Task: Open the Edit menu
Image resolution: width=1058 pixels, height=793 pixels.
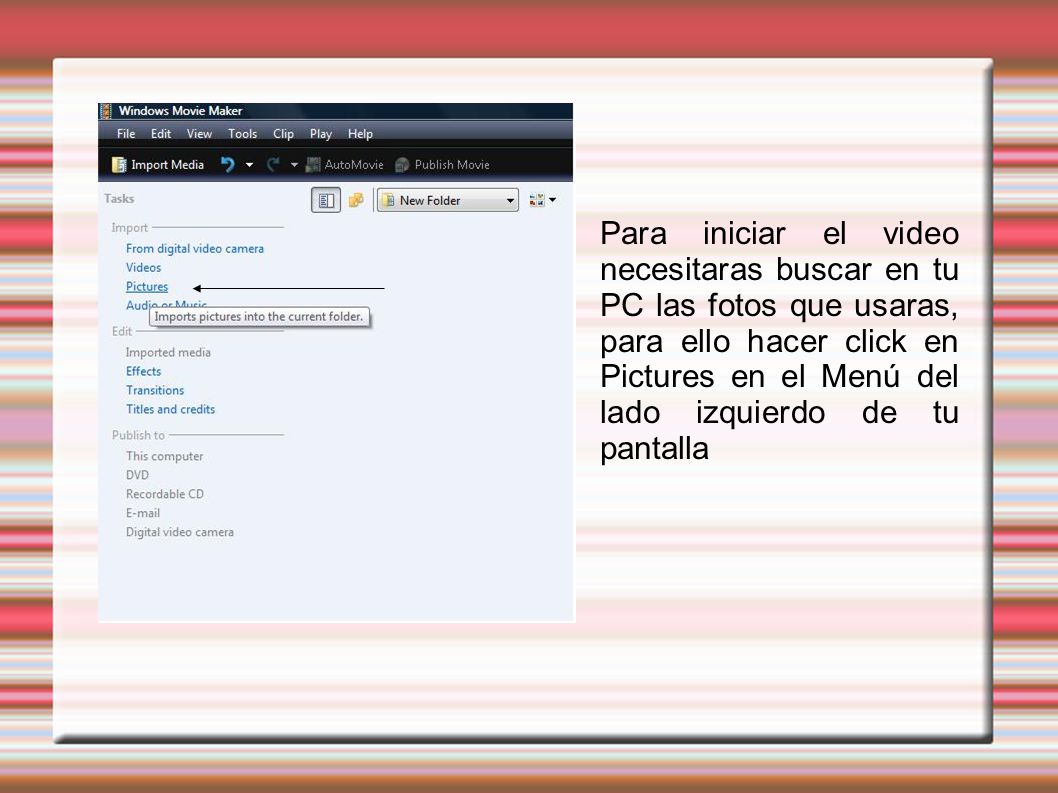Action: pyautogui.click(x=161, y=134)
